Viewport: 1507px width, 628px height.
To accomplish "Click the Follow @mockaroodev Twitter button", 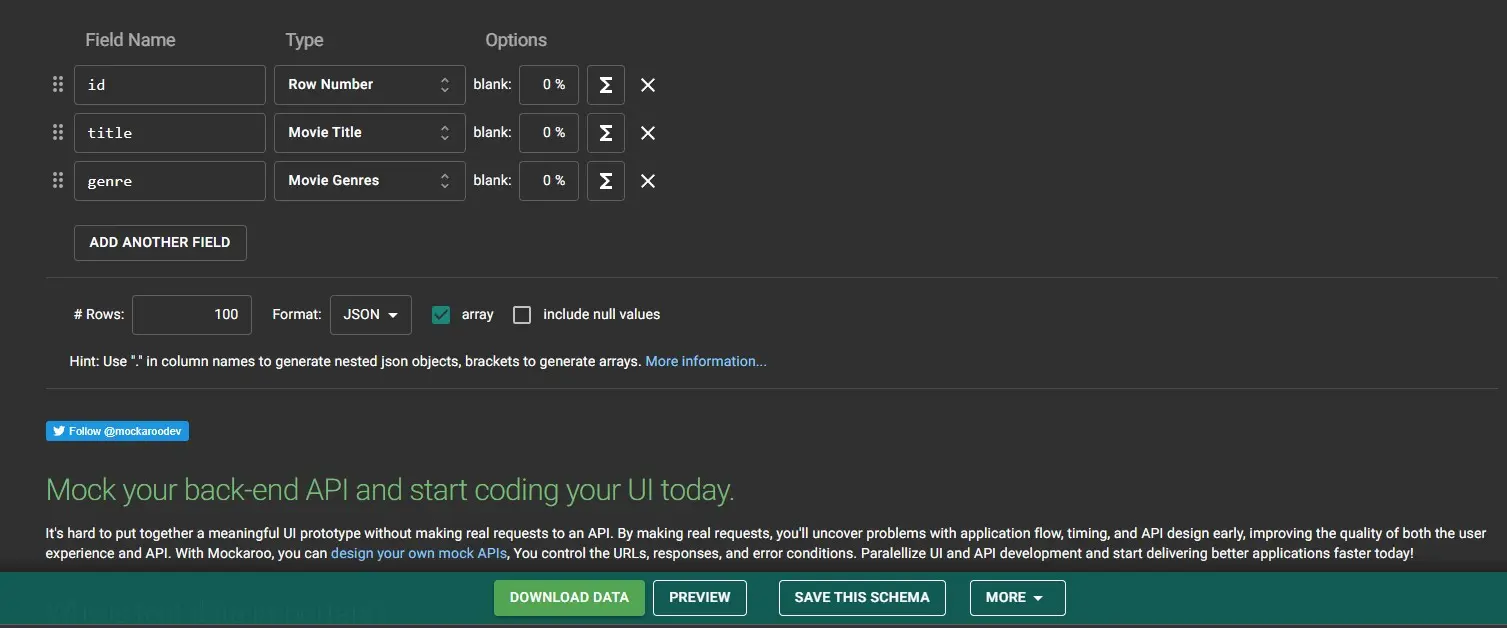I will tap(116, 430).
